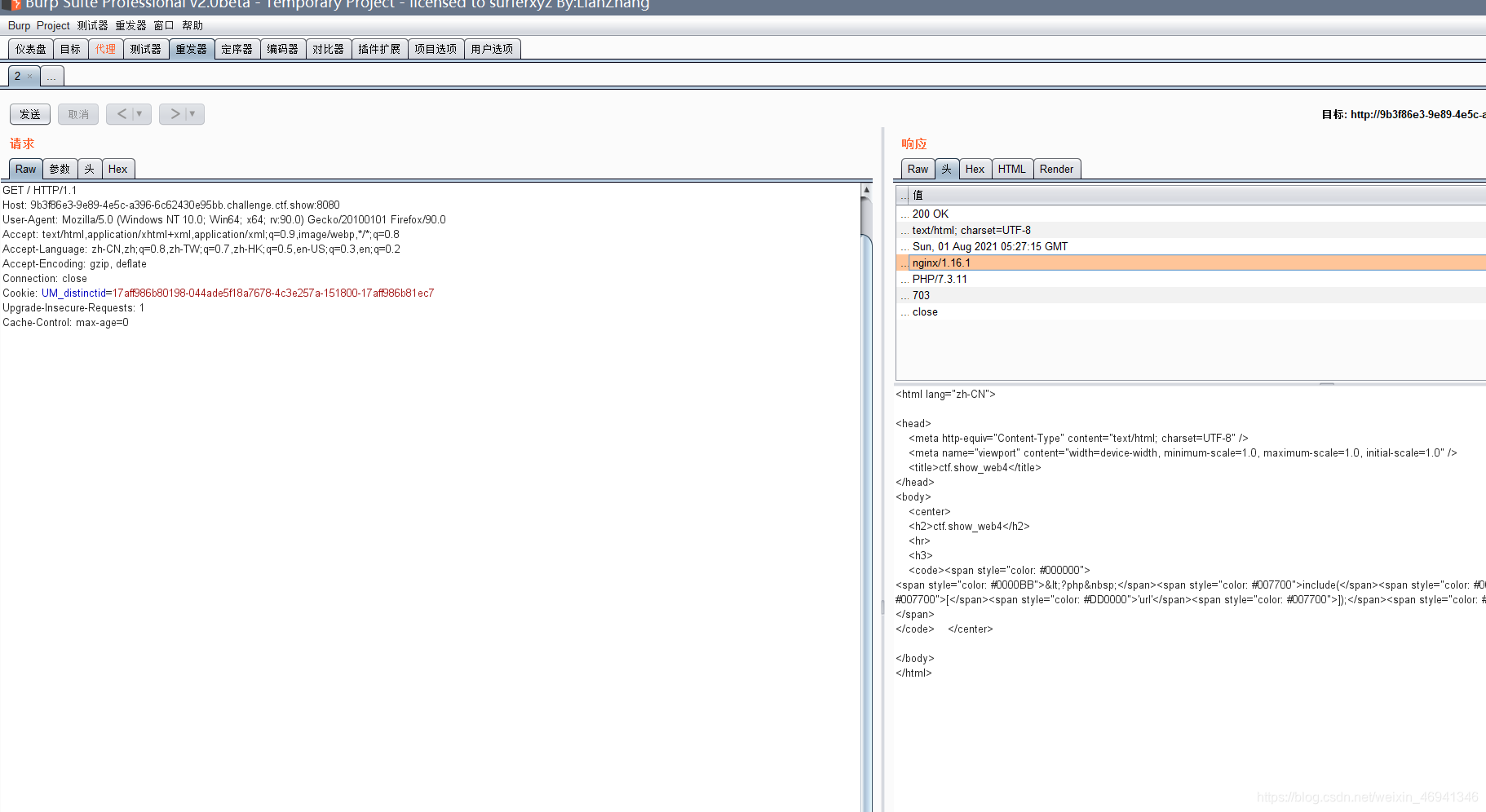Select the request 参数 tab
1486x812 pixels.
(60, 169)
